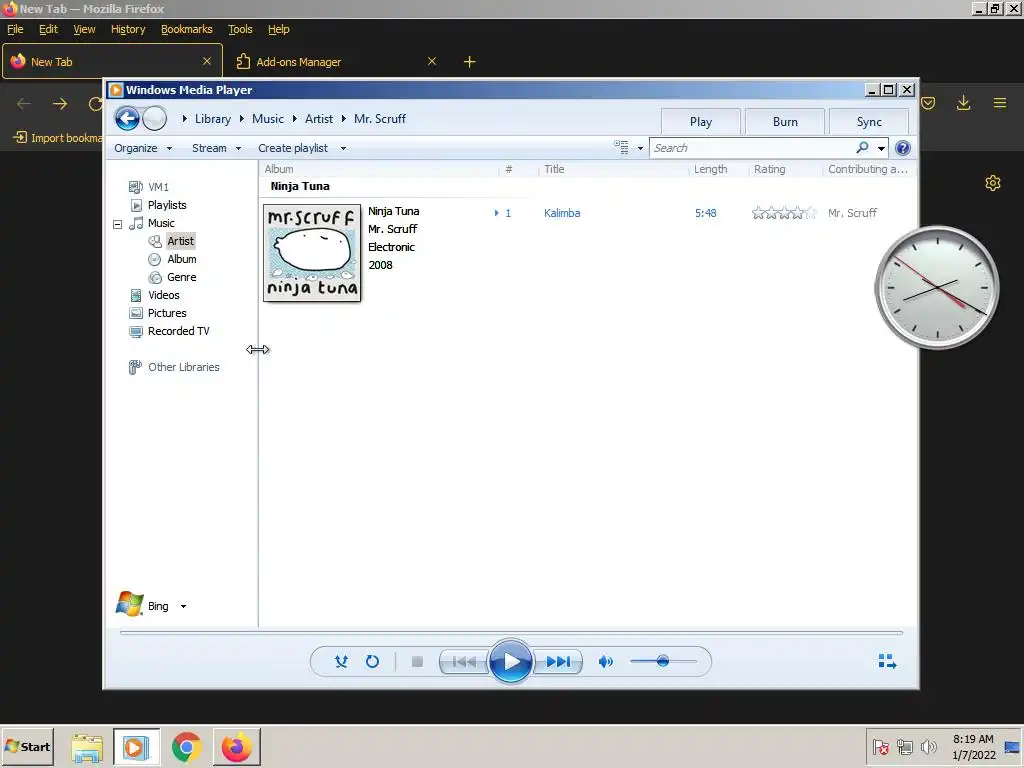
Task: Sort by the Album column header
Action: pyautogui.click(x=279, y=169)
